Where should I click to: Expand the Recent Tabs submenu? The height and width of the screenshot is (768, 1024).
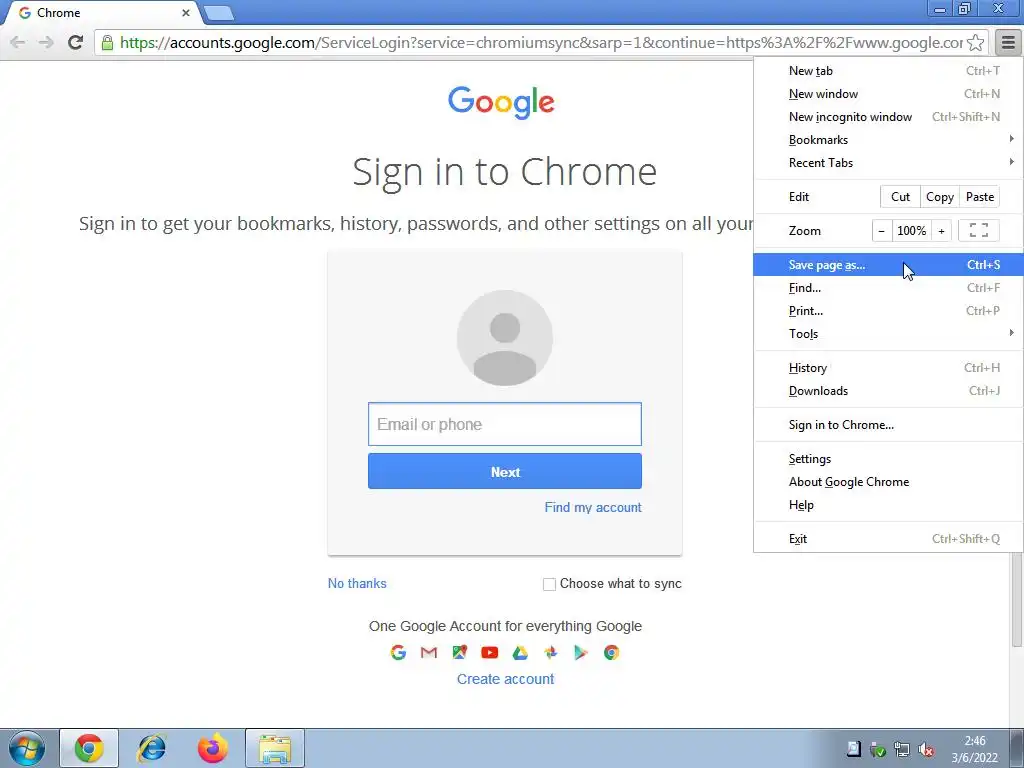coord(888,163)
